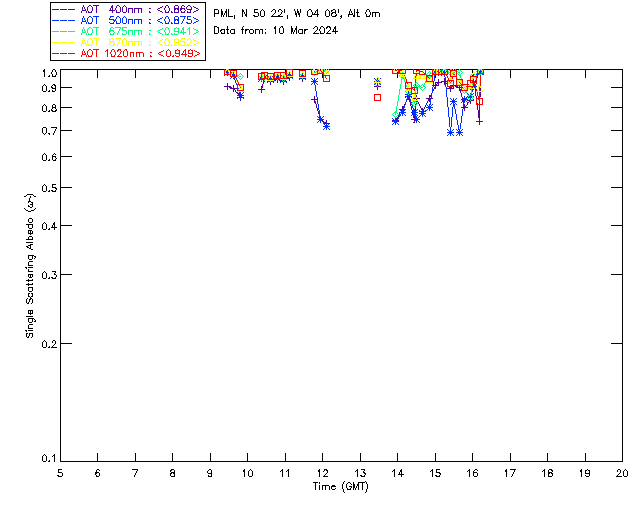Click the PML station location text

tap(297, 13)
